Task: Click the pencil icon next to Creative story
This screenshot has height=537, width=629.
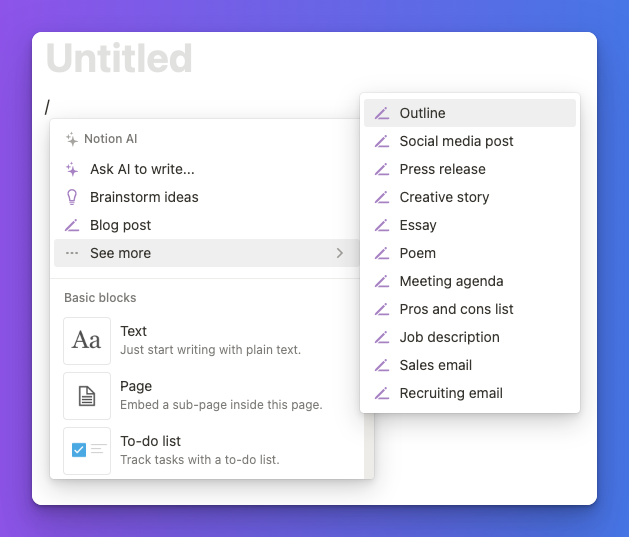Action: [382, 197]
